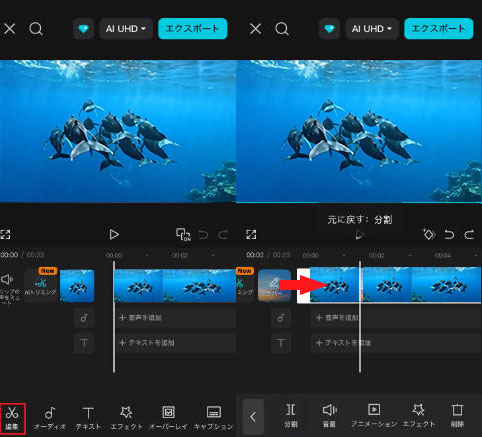Launch the AIトリミング scissors feature

[41, 286]
